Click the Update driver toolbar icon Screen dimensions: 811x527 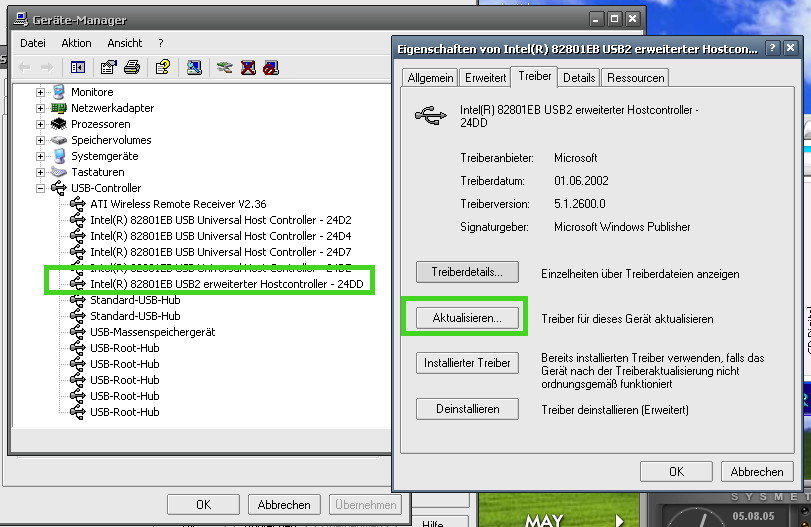(x=224, y=67)
